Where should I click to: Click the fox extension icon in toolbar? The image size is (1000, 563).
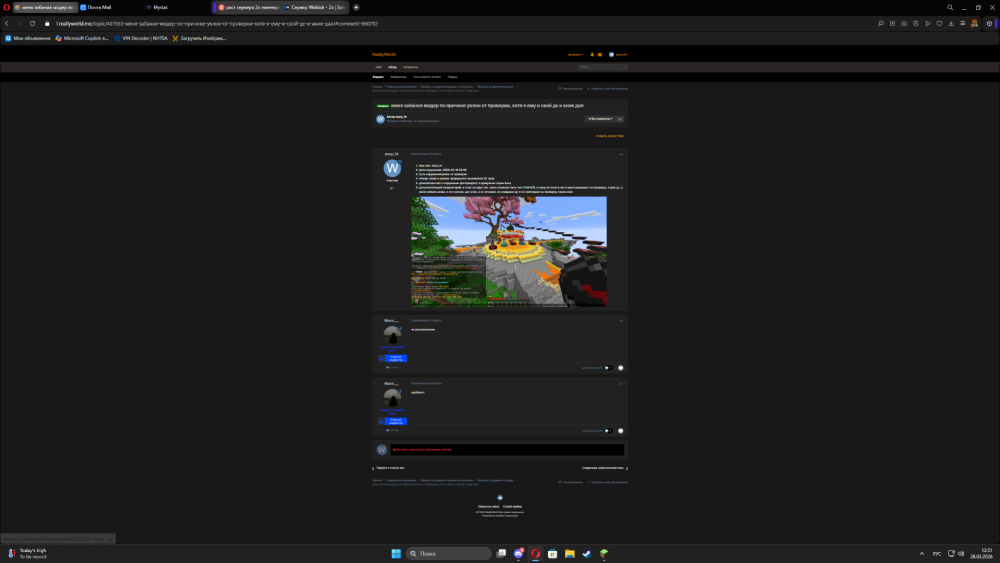(x=974, y=24)
